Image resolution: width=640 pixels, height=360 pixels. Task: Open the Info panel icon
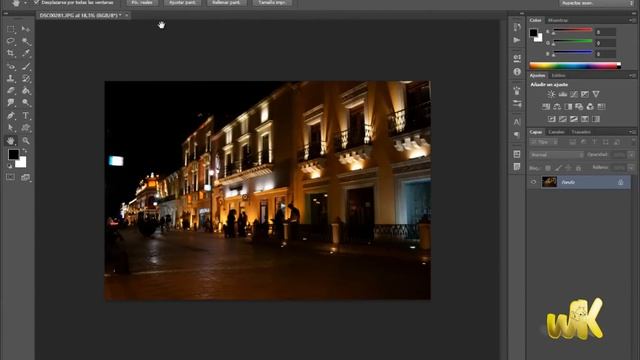(517, 71)
